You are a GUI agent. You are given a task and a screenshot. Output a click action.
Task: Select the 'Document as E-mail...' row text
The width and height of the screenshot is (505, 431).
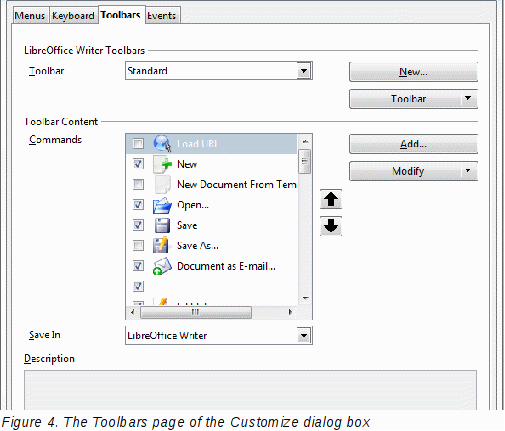(226, 266)
